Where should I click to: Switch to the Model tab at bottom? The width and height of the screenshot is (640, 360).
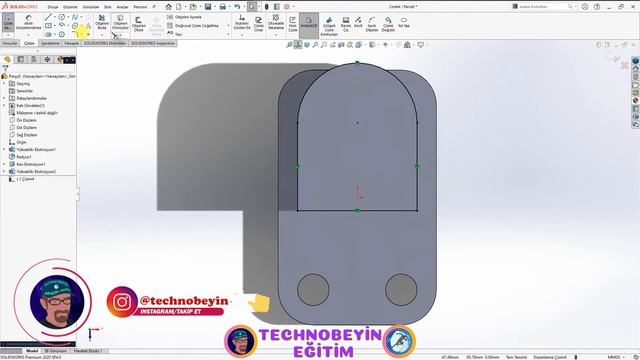pyautogui.click(x=32, y=351)
